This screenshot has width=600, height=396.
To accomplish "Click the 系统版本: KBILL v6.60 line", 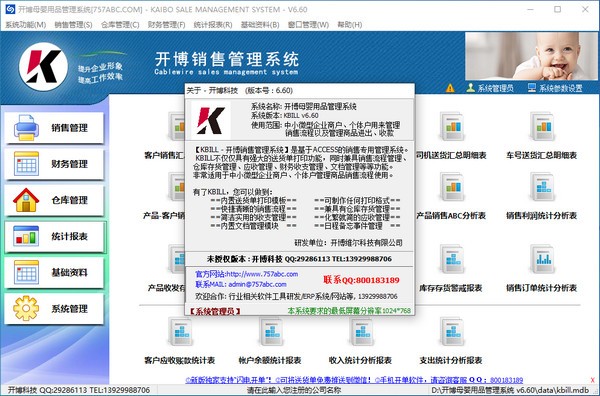I will click(285, 115).
